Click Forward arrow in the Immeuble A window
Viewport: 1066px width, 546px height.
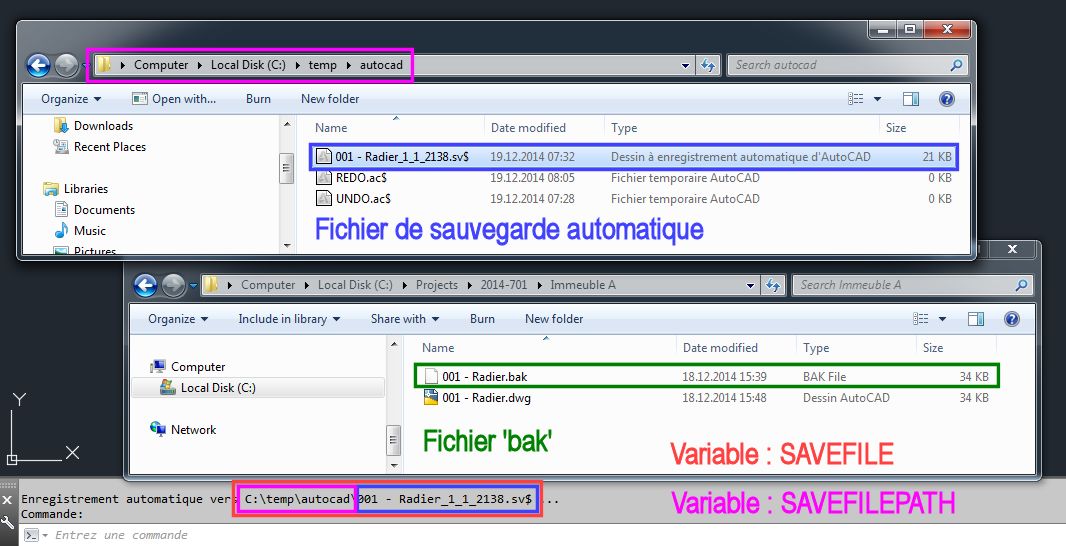[x=173, y=286]
